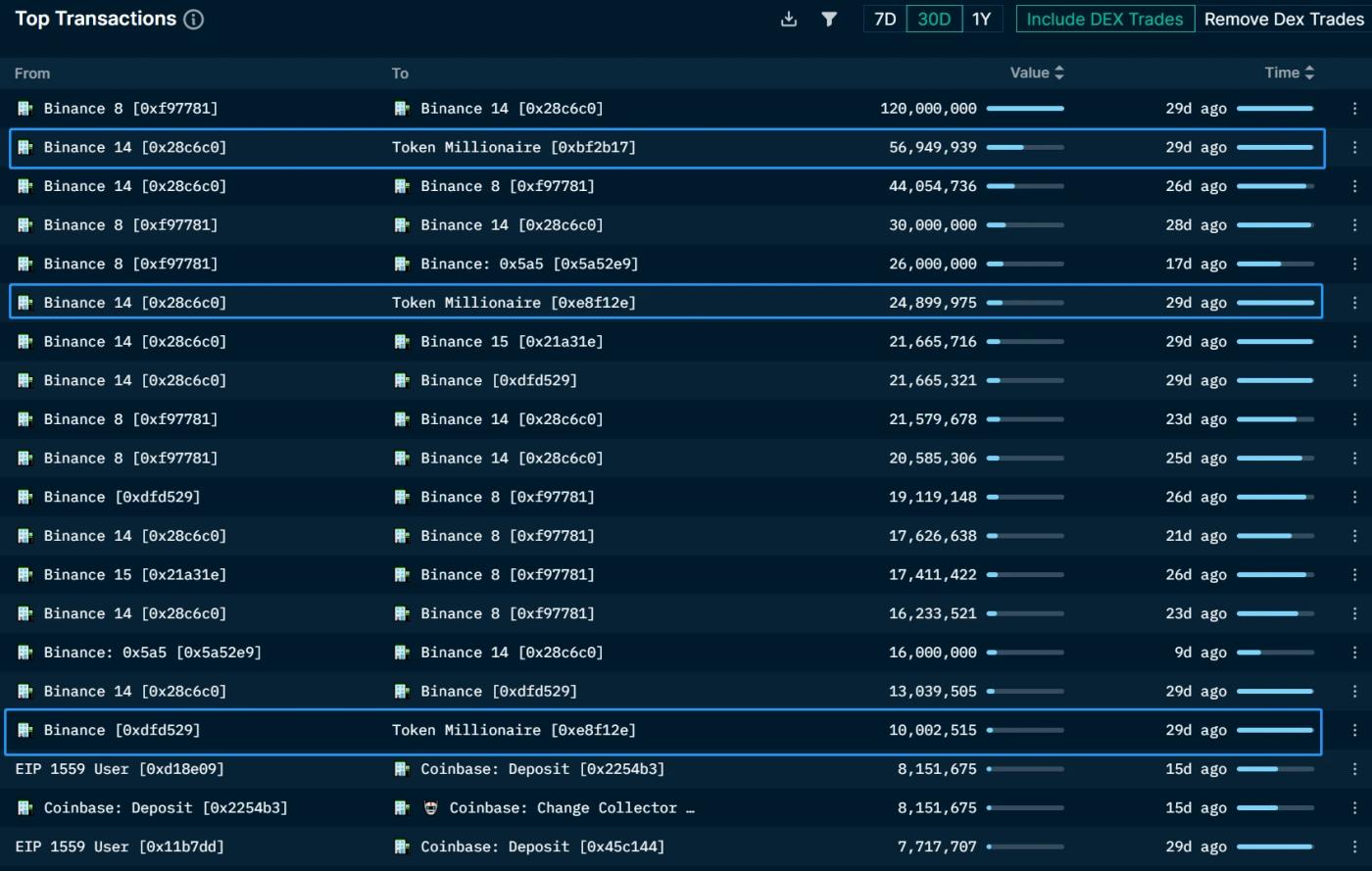Click the exchange icon beside Binance 15 [0x21a31e] sender
Image resolution: width=1372 pixels, height=871 pixels.
pyautogui.click(x=25, y=575)
